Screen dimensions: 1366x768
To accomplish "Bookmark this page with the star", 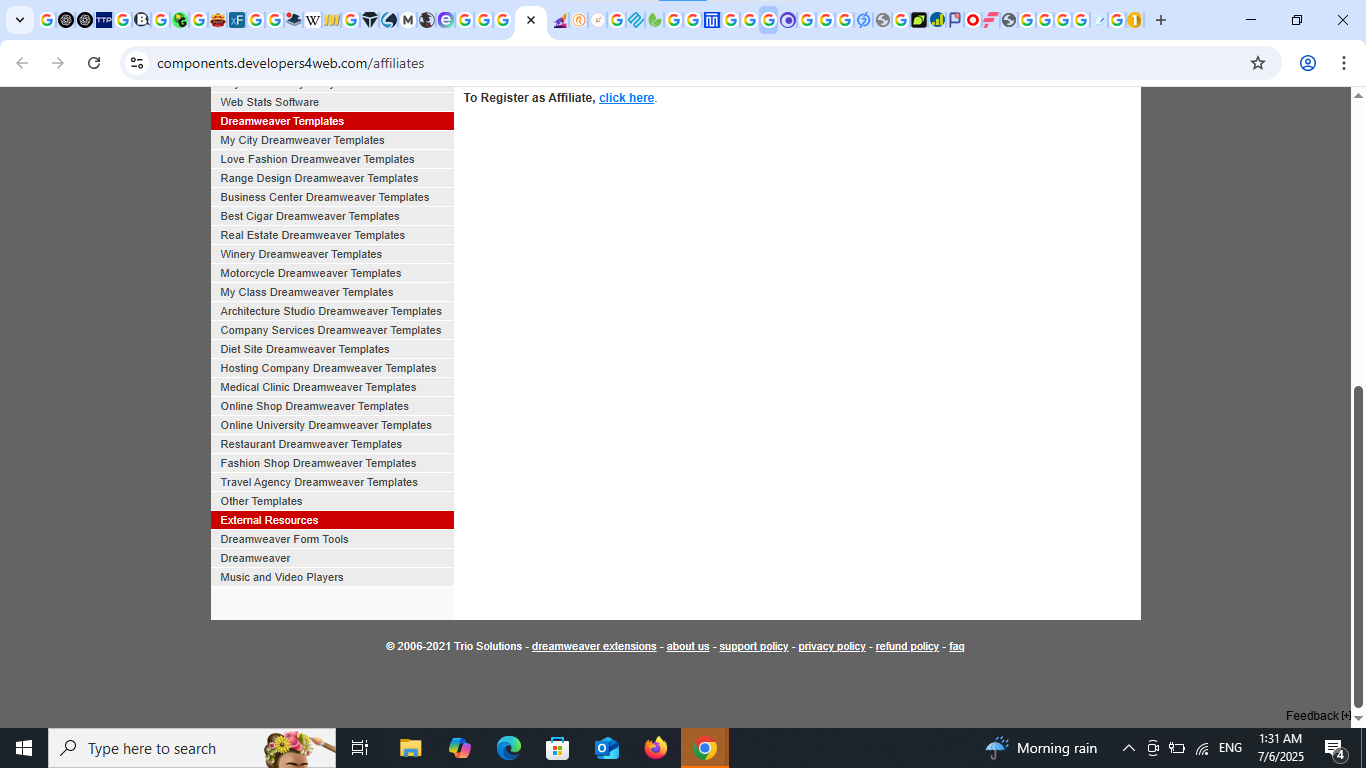I will 1258,63.
